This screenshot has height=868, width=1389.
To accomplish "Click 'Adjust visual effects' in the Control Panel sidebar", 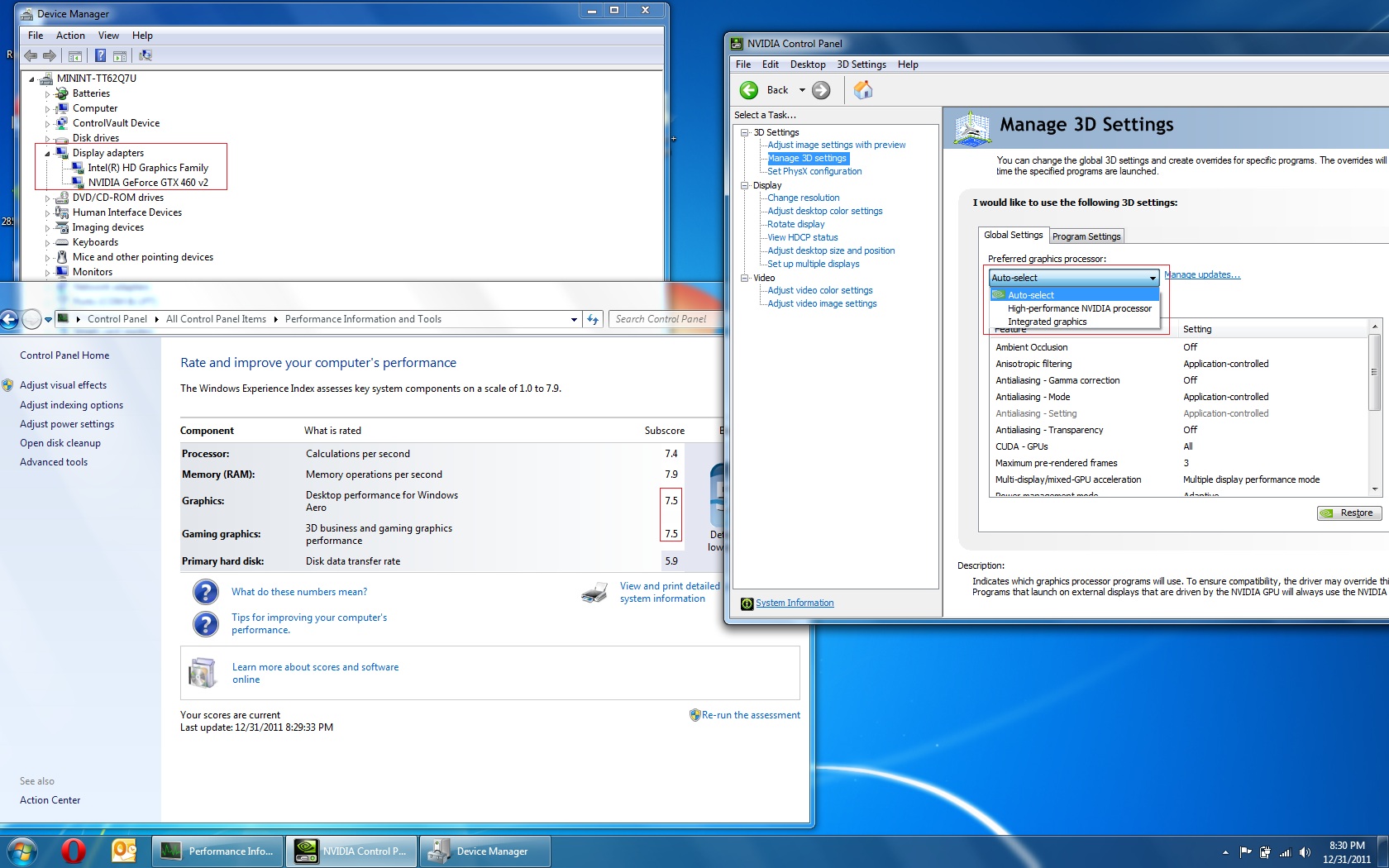I will (x=63, y=385).
